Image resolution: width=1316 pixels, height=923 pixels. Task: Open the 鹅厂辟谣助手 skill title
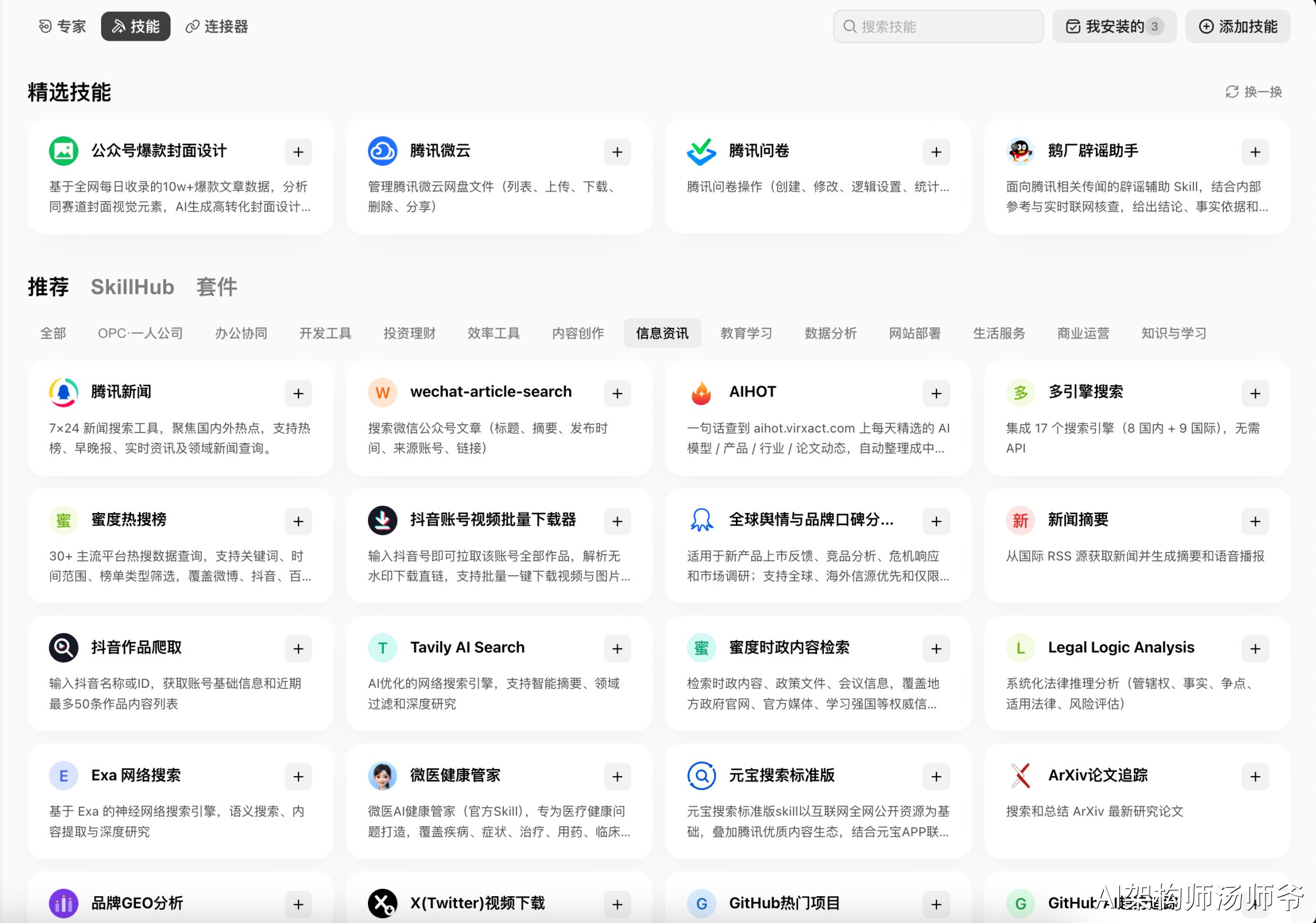coord(1093,150)
